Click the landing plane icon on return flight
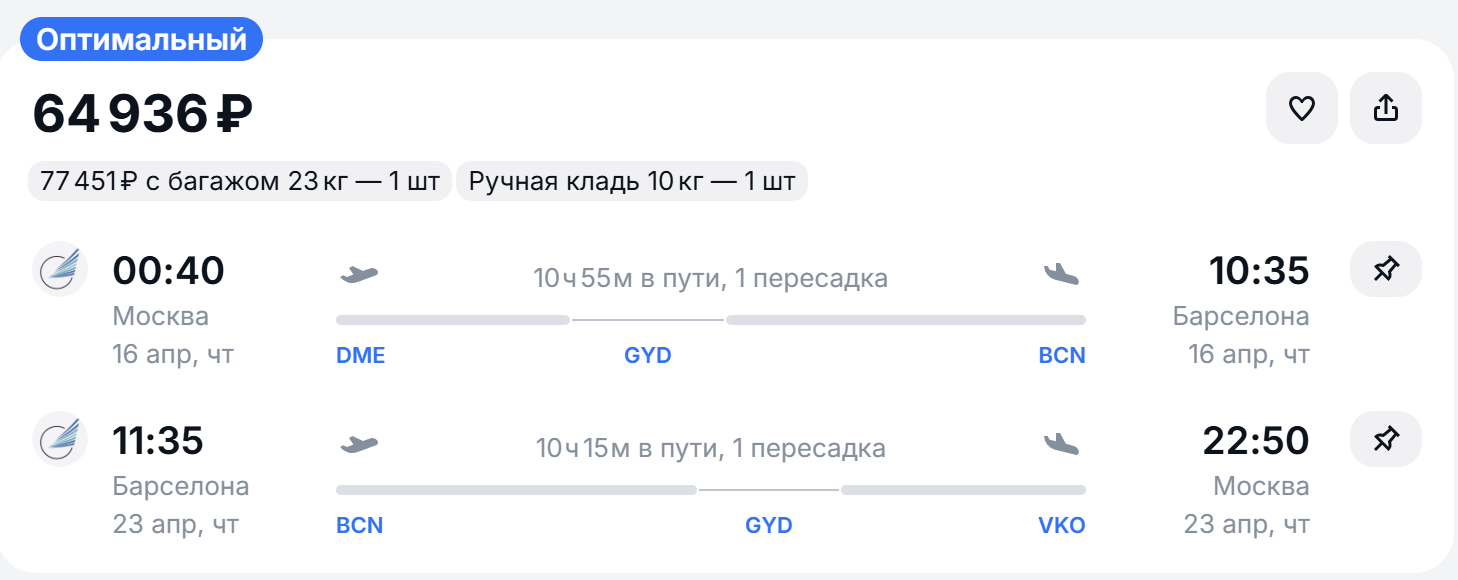This screenshot has height=580, width=1458. pos(1061,443)
